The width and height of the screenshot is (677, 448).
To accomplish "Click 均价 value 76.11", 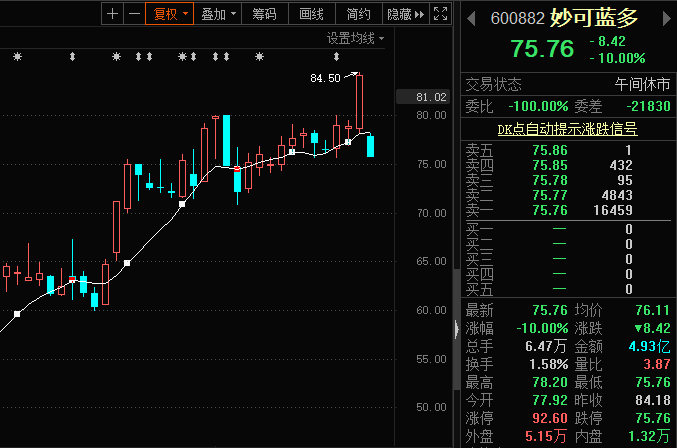I will tap(652, 310).
